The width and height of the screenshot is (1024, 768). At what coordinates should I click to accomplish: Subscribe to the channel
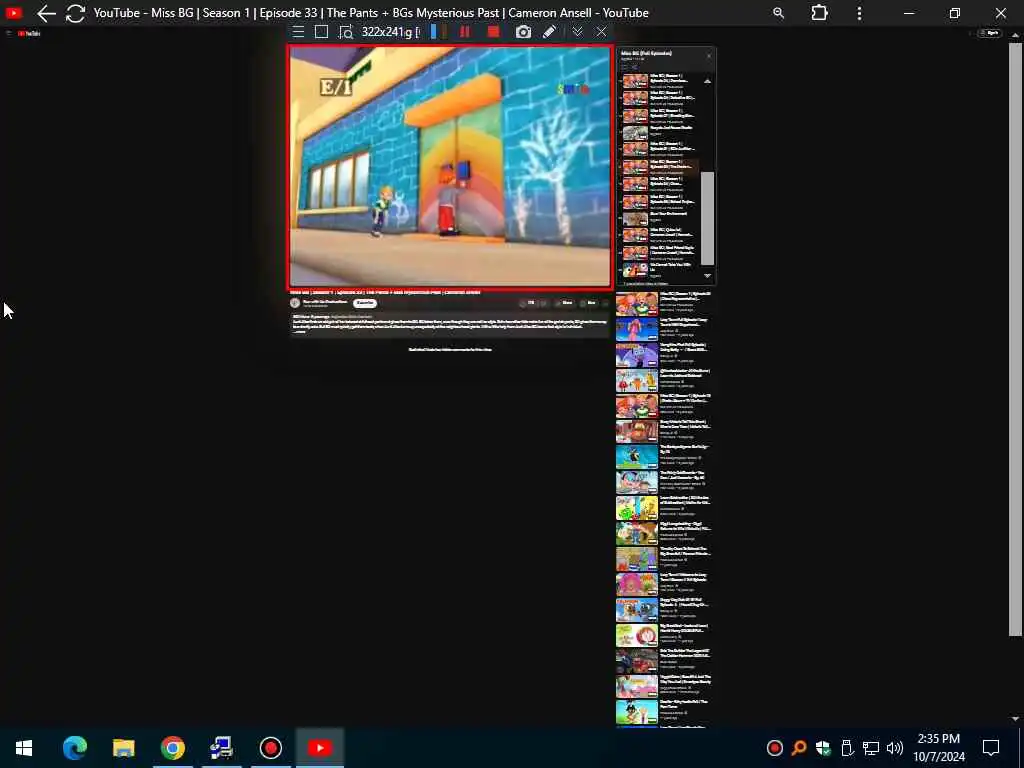click(364, 303)
